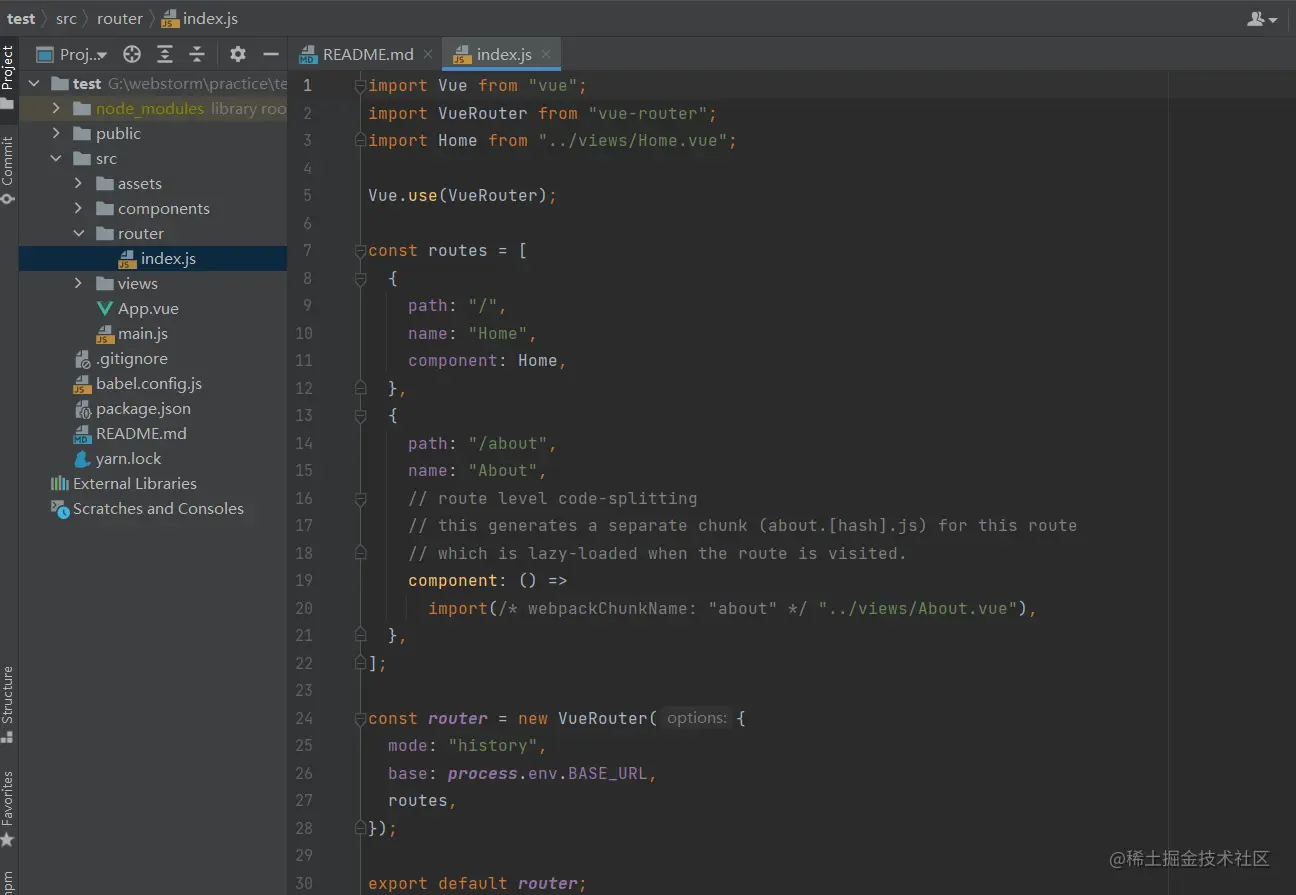Click 'export default router;' line

coord(477,883)
